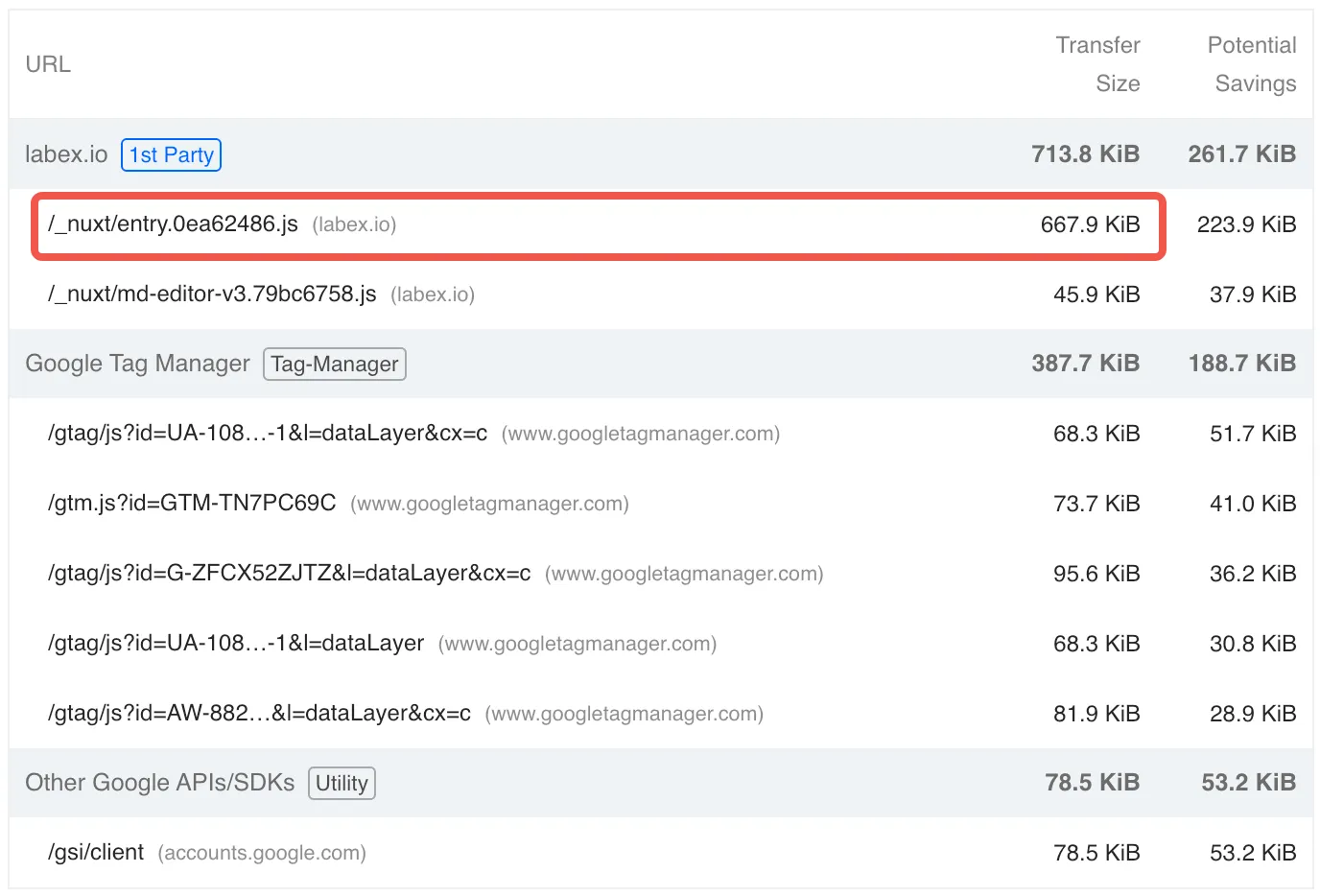1320x896 pixels.
Task: Click the Transfer Size column header
Action: tap(1097, 64)
